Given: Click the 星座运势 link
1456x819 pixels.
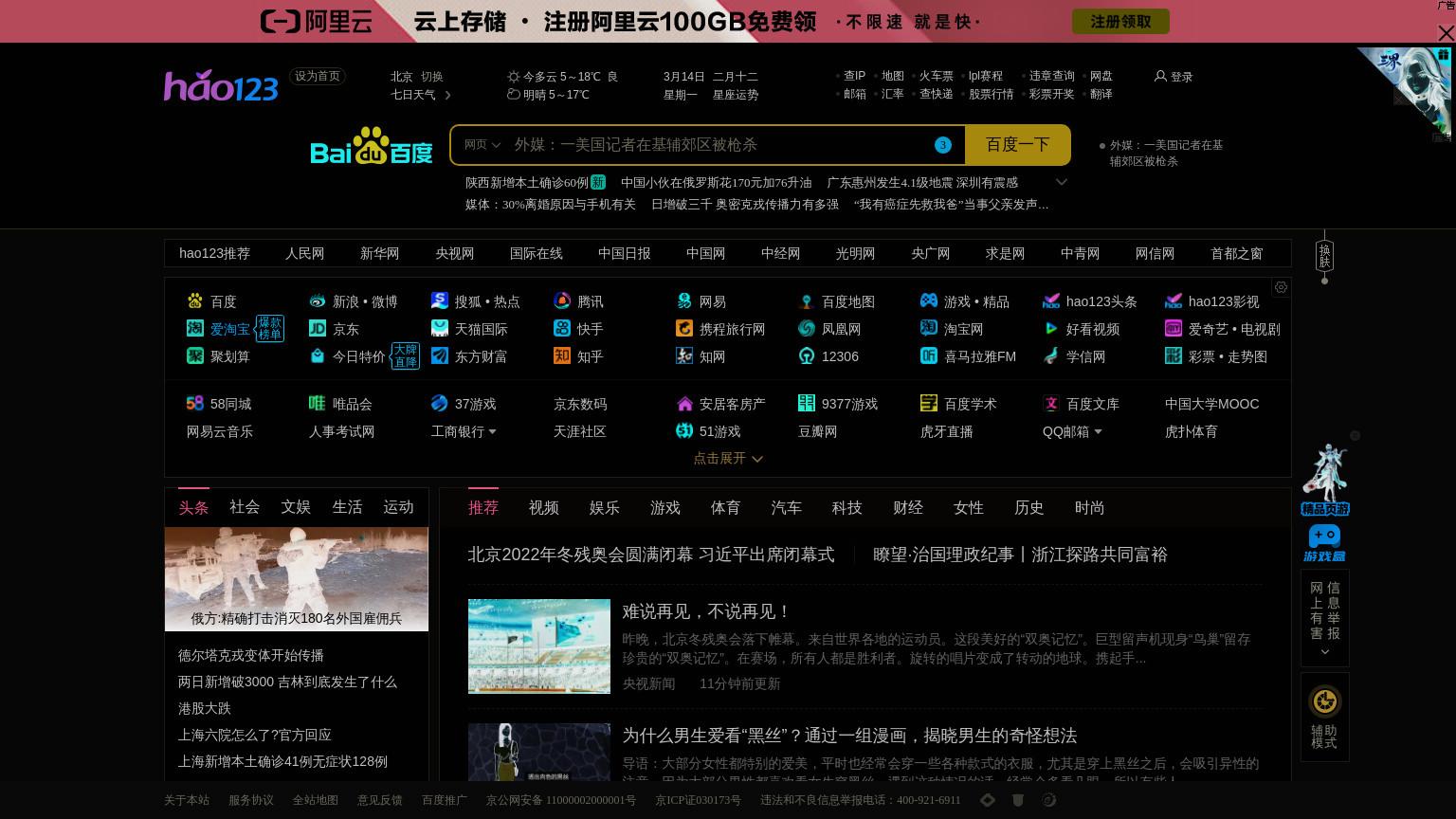Looking at the screenshot, I should pyautogui.click(x=736, y=95).
